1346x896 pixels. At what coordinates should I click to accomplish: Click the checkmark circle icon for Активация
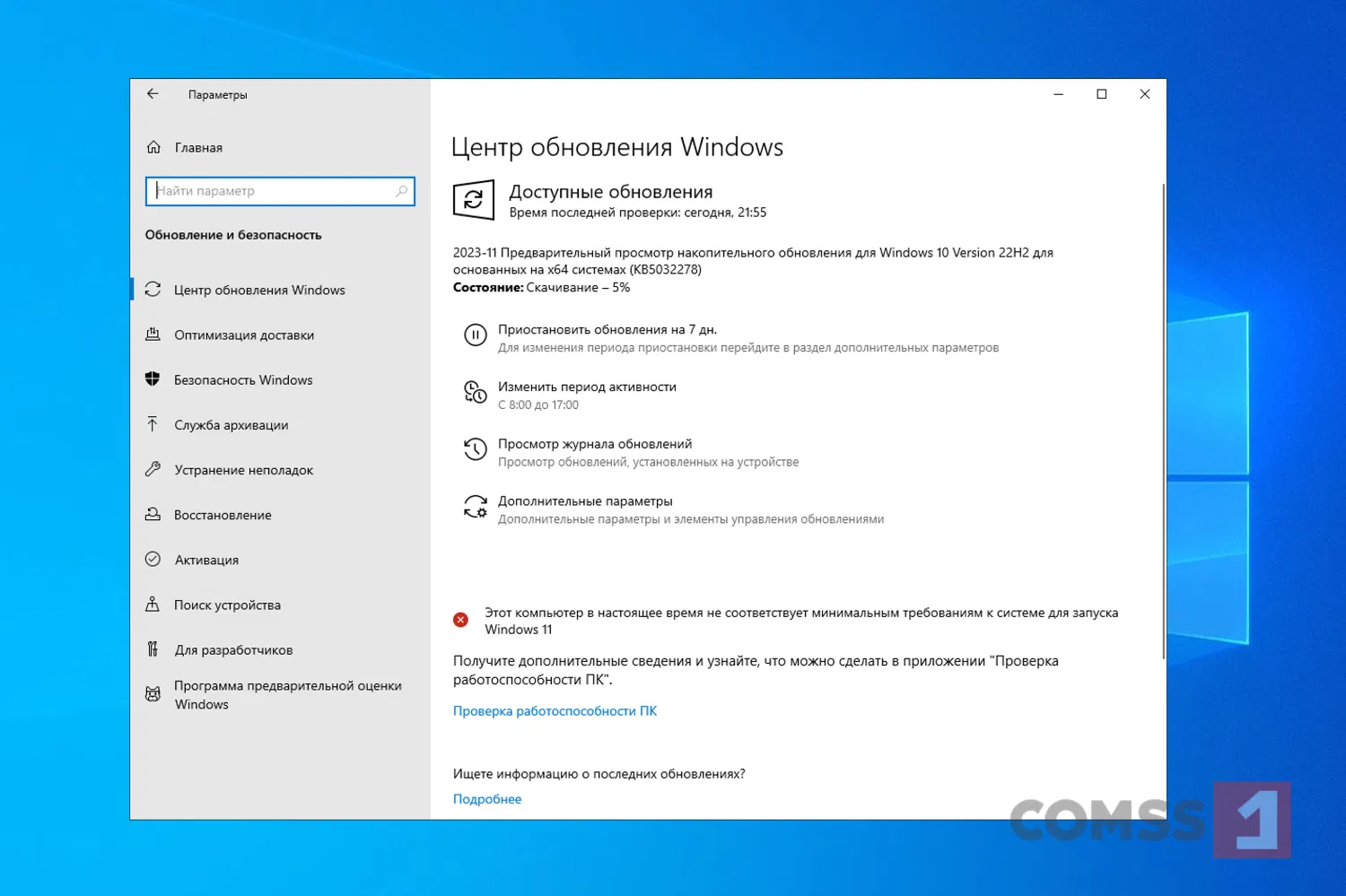153,559
